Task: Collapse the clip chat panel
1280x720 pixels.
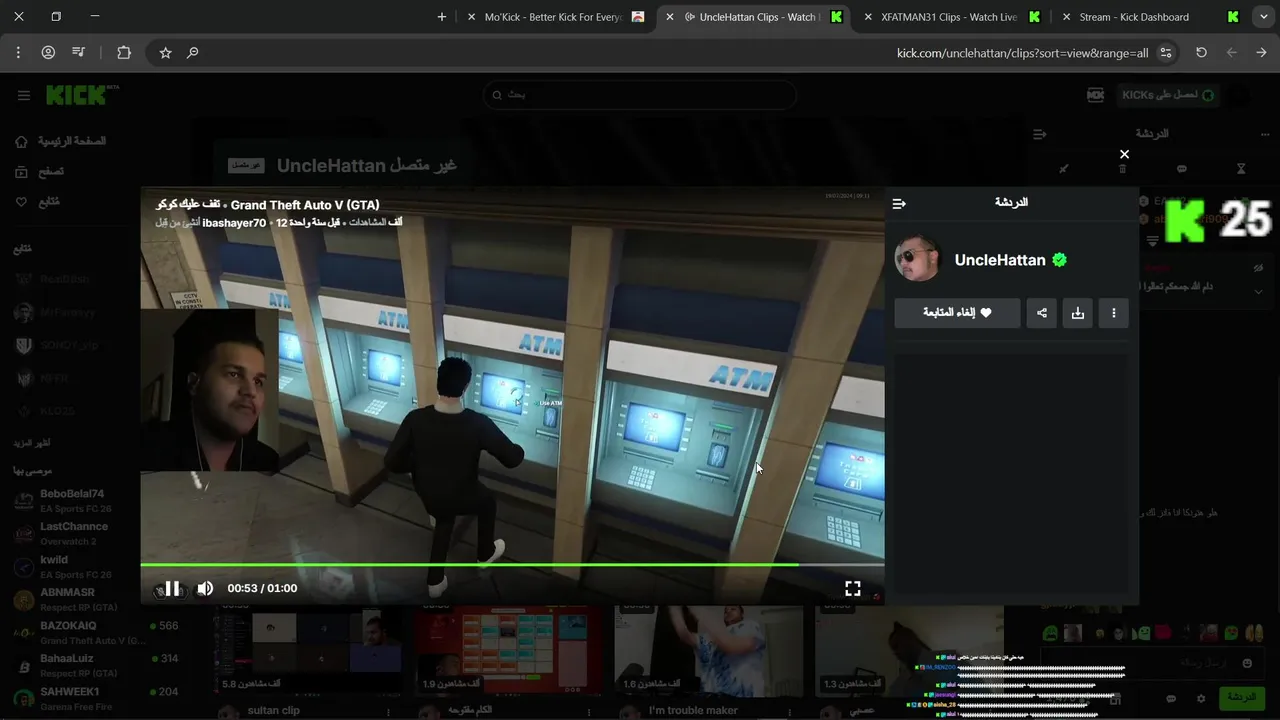Action: [899, 203]
